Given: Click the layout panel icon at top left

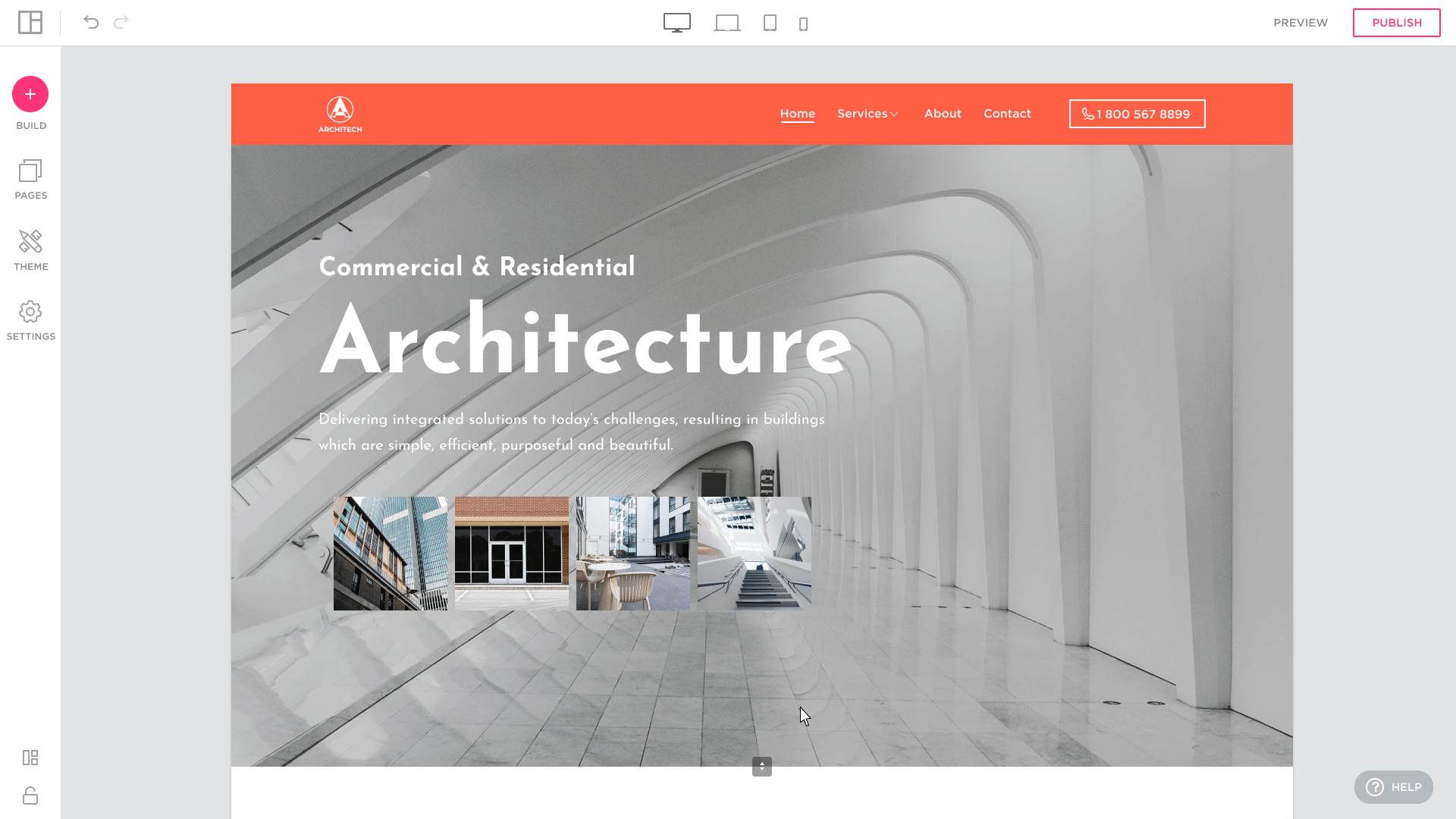Looking at the screenshot, I should pos(30,23).
